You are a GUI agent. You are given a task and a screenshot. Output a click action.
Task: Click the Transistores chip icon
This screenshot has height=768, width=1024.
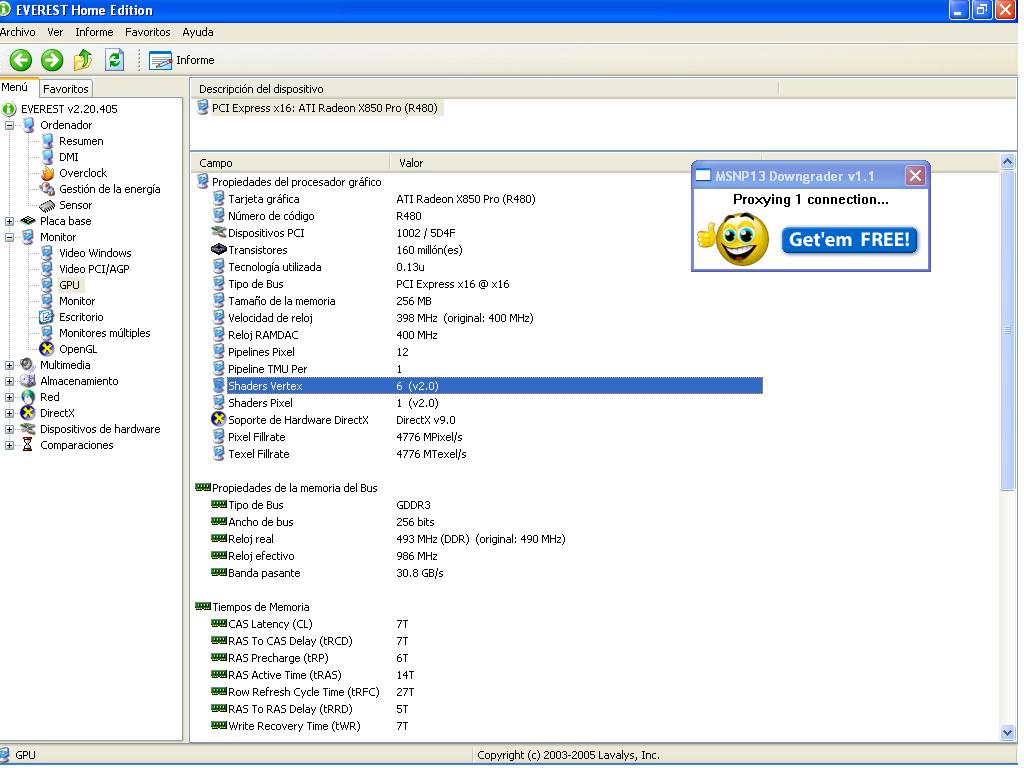pos(218,249)
